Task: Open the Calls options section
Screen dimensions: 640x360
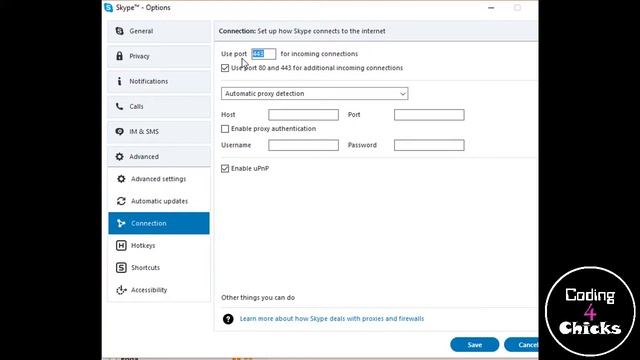Action: tap(159, 107)
